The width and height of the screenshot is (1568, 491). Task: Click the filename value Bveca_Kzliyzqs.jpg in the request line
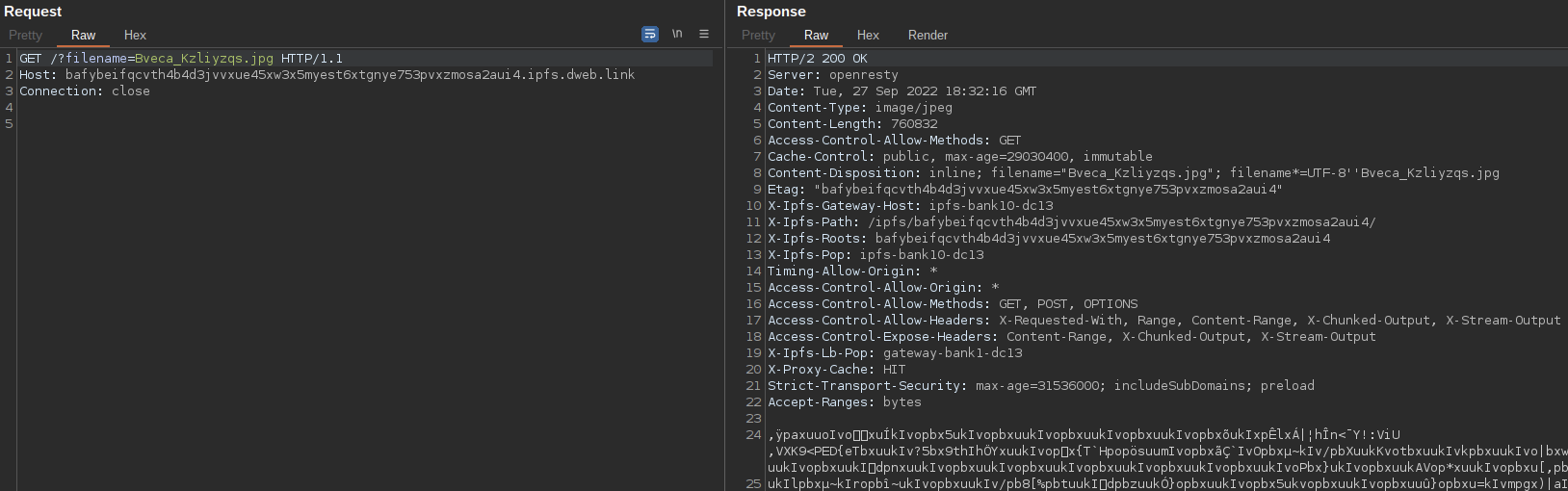coord(204,59)
